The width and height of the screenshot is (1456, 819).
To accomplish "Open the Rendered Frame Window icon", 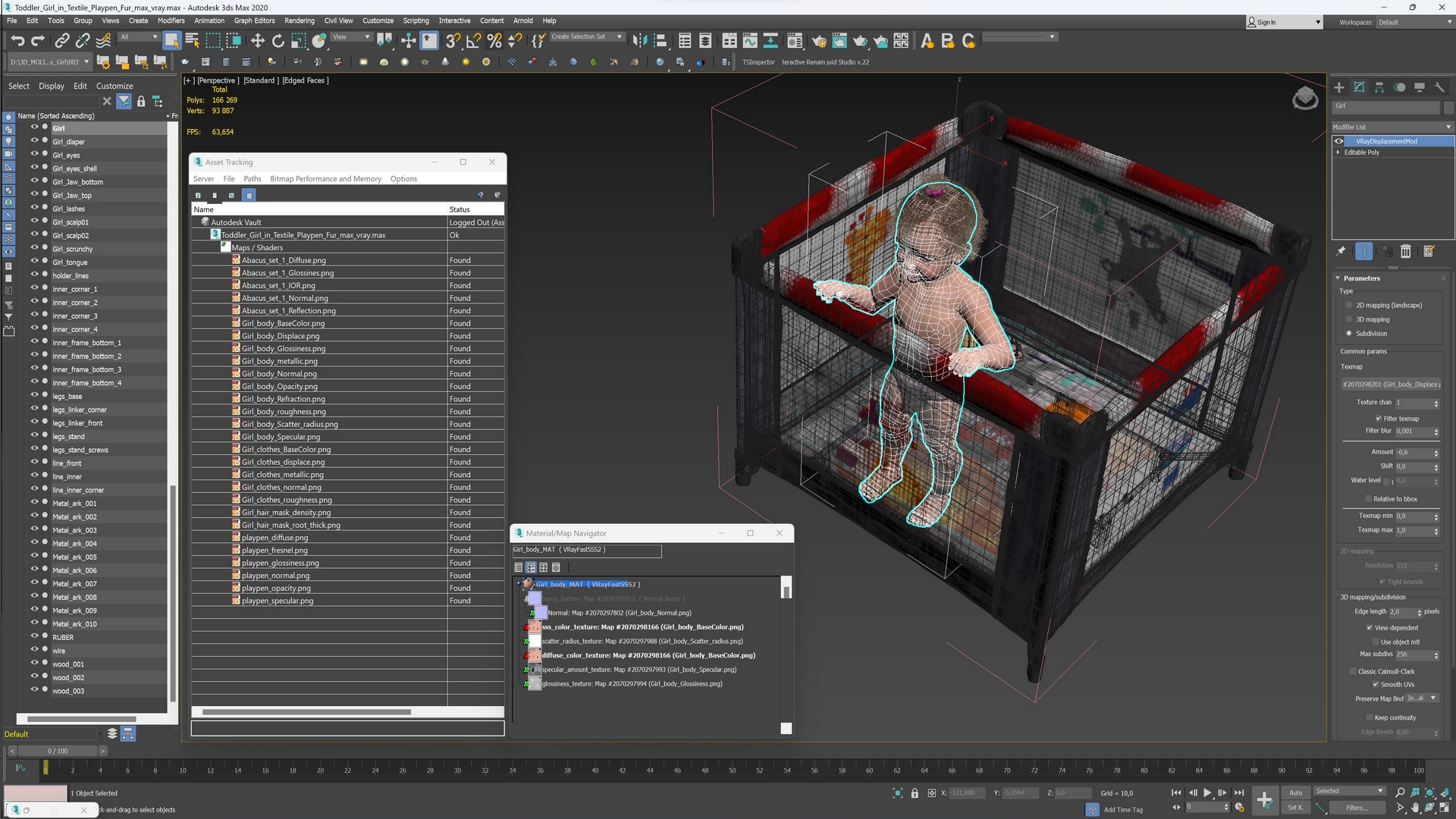I will coord(839,40).
